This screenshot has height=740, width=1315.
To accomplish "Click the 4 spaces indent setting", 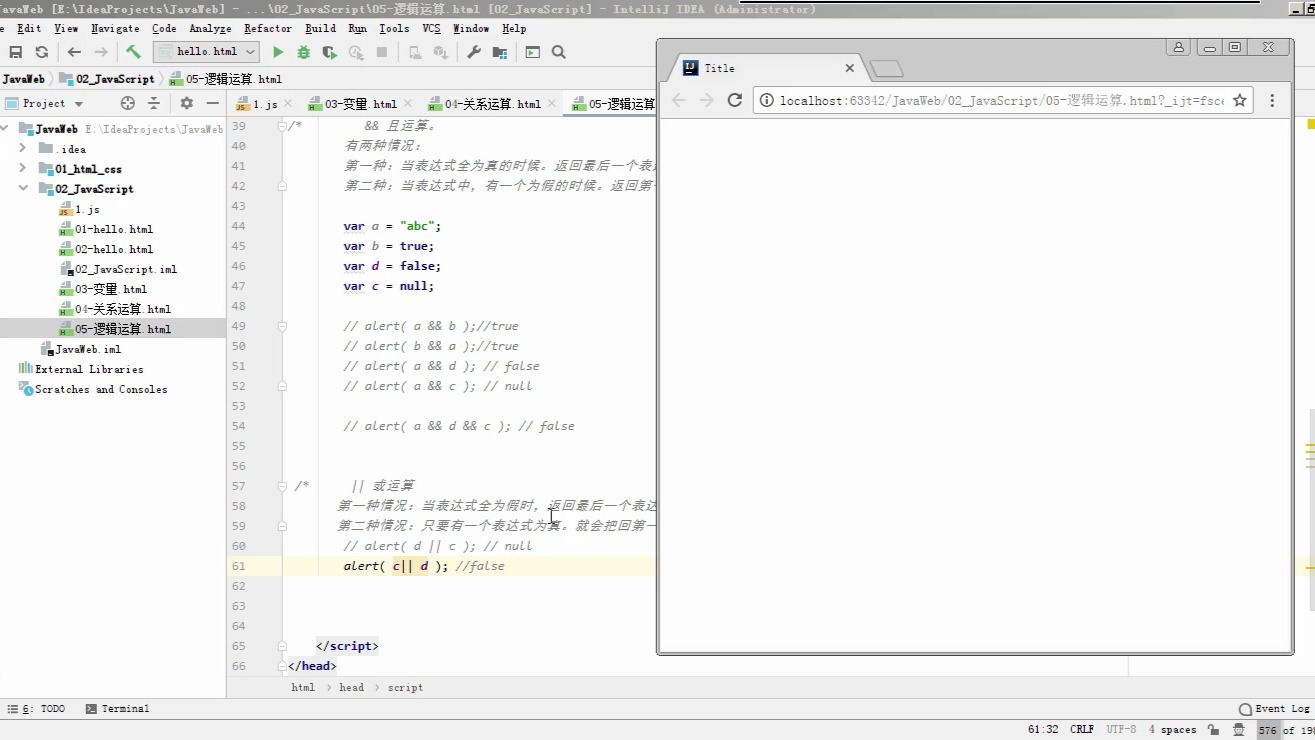I will click(1172, 730).
